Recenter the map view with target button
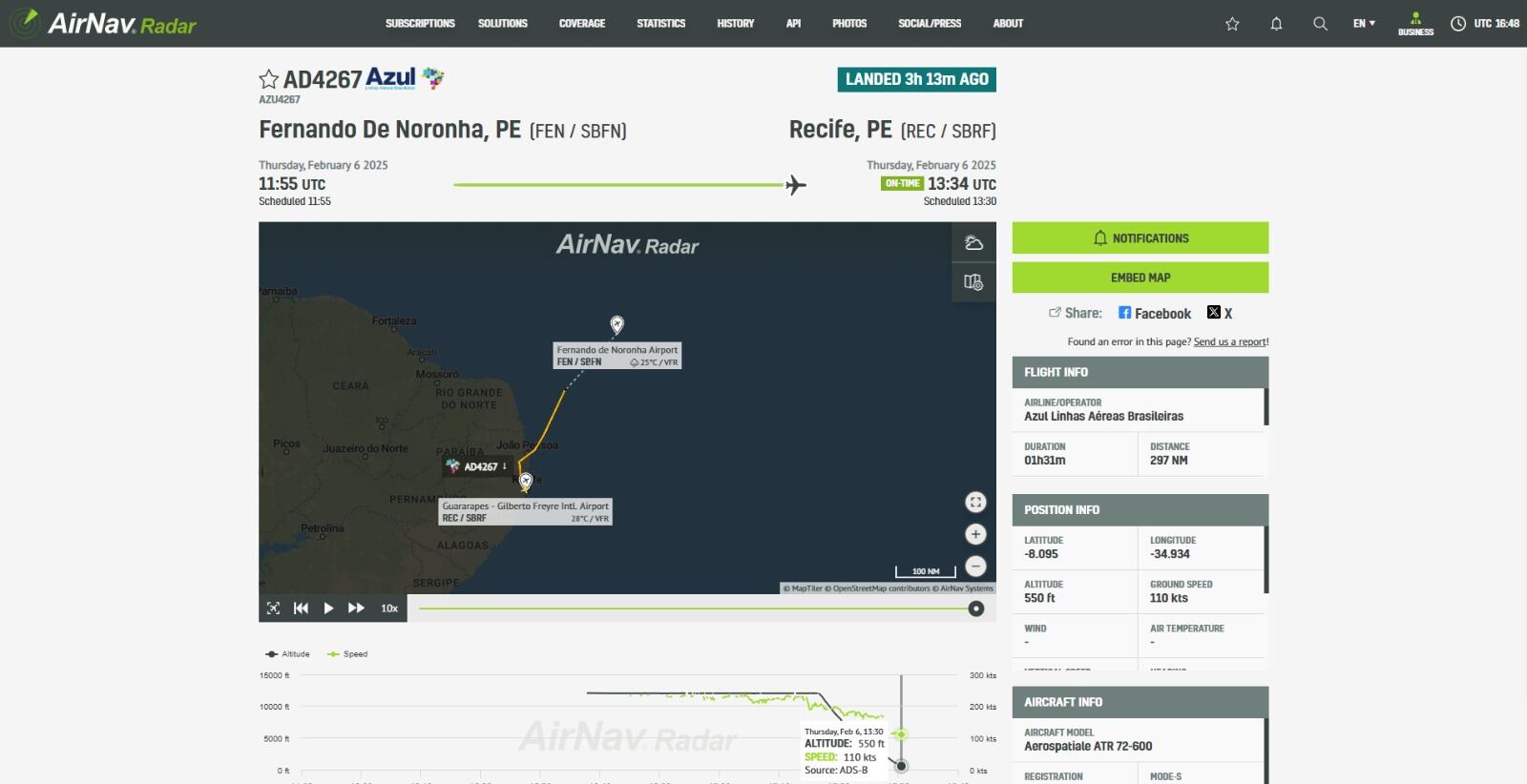Image resolution: width=1527 pixels, height=784 pixels. [975, 503]
